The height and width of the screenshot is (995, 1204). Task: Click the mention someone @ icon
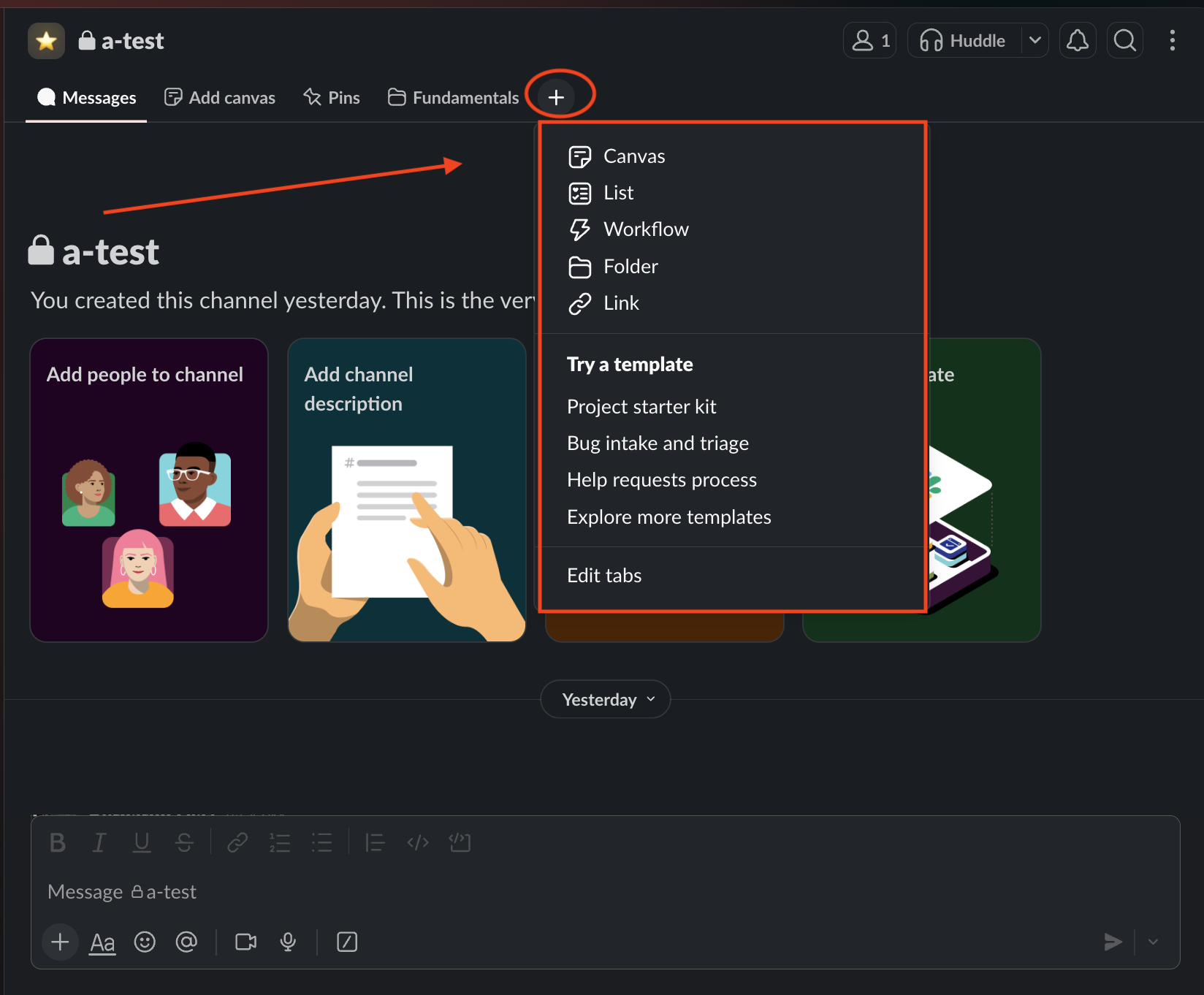click(186, 942)
